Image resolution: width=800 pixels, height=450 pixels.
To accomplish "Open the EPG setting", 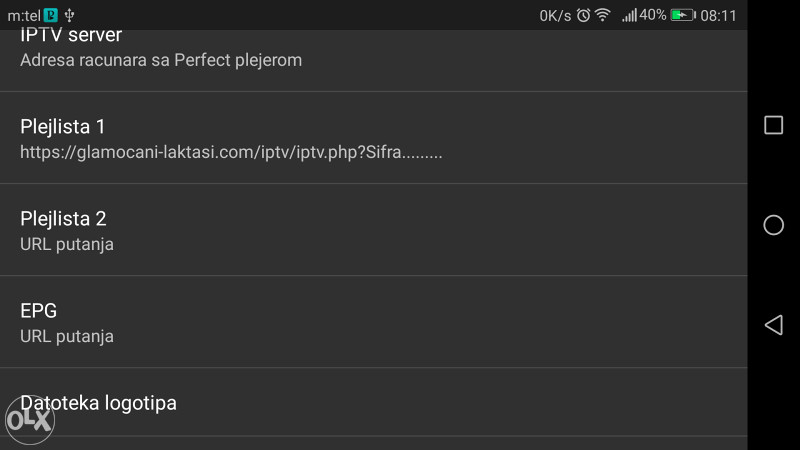I will [373, 321].
